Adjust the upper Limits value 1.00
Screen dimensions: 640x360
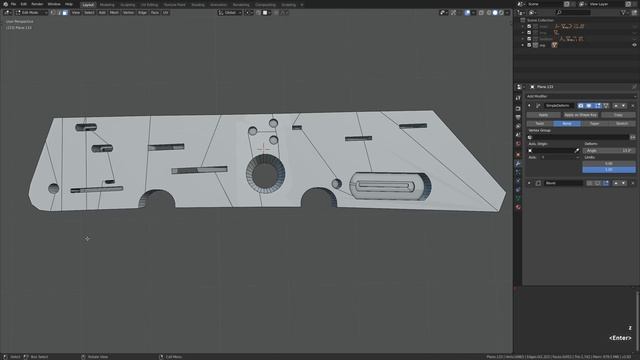pos(609,169)
